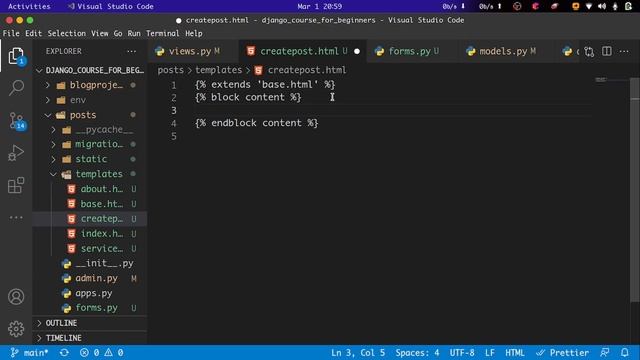Image resolution: width=640 pixels, height=360 pixels.
Task: Open Source Control view with 14 changes
Action: (17, 120)
